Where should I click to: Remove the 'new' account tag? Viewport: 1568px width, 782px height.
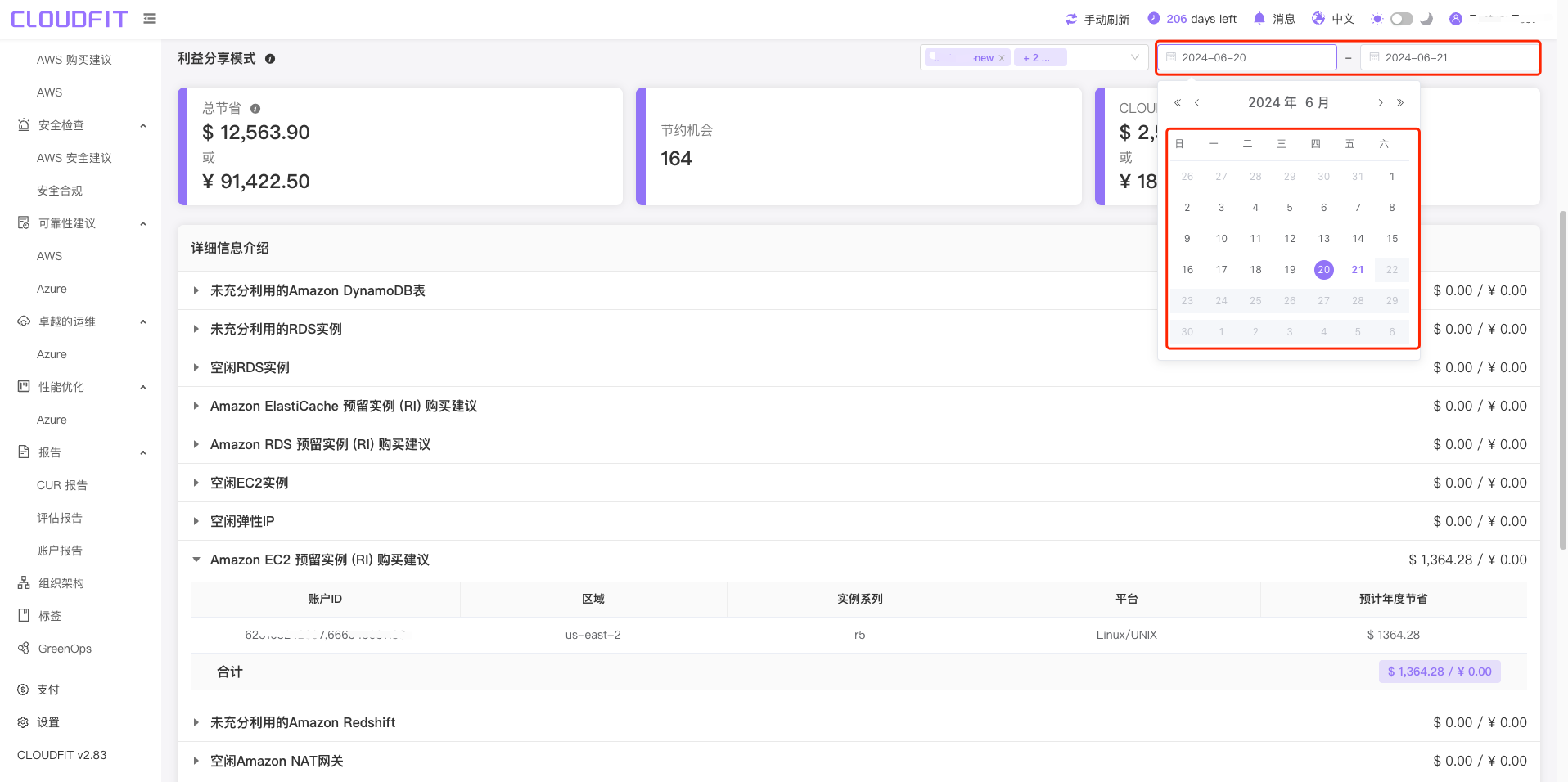[1002, 58]
